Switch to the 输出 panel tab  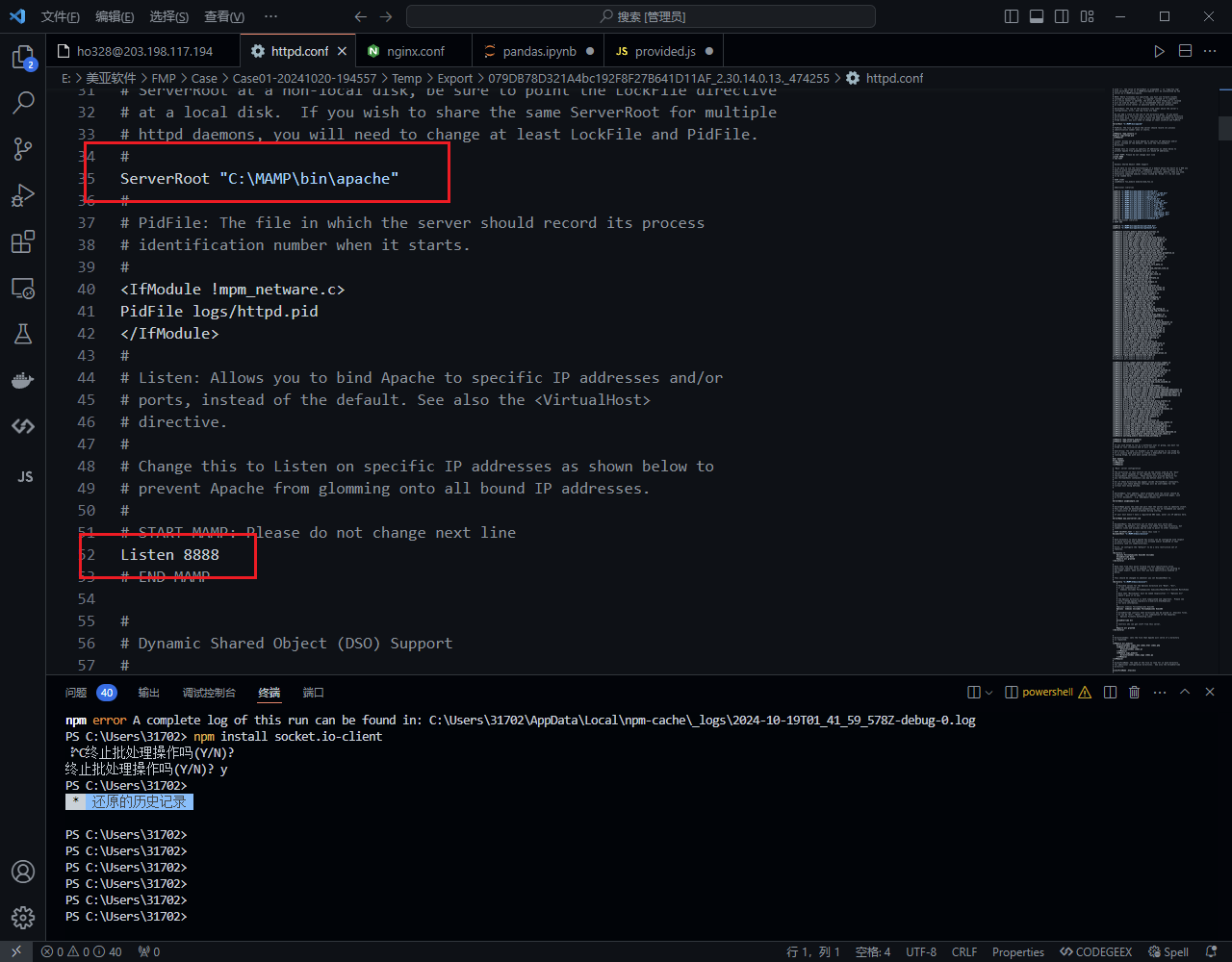[149, 692]
